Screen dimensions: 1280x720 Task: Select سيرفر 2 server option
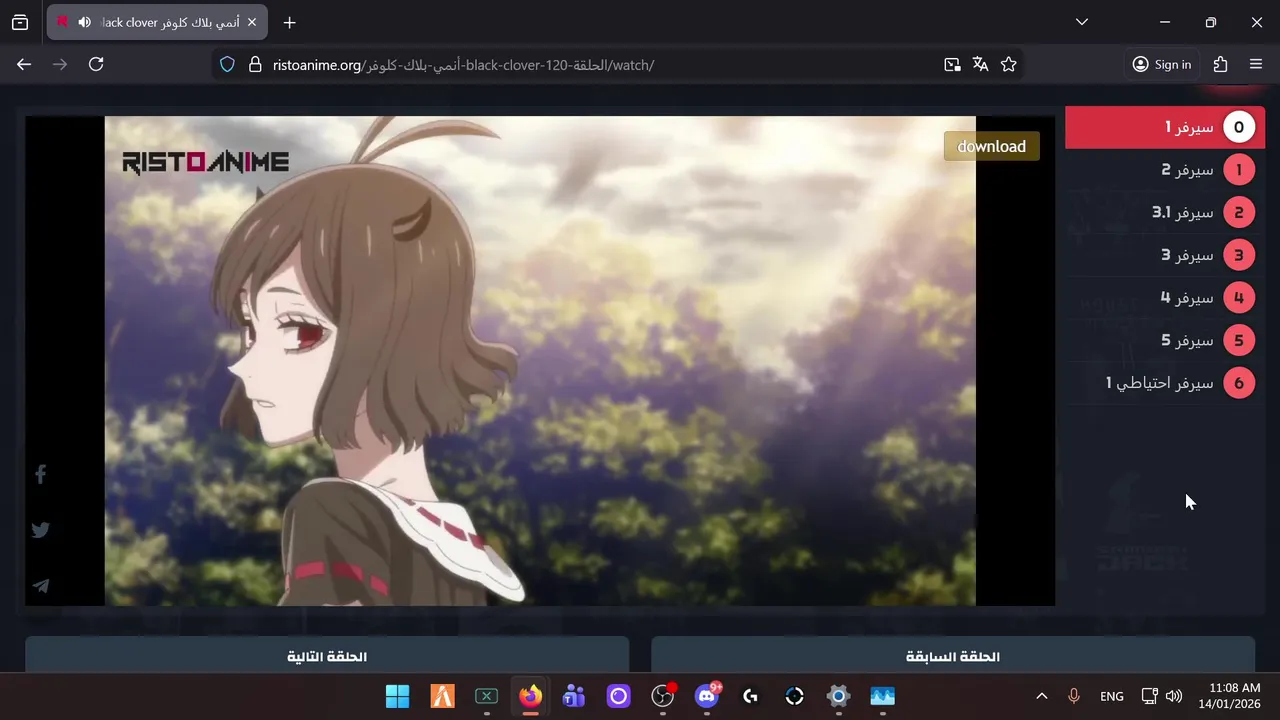1165,170
